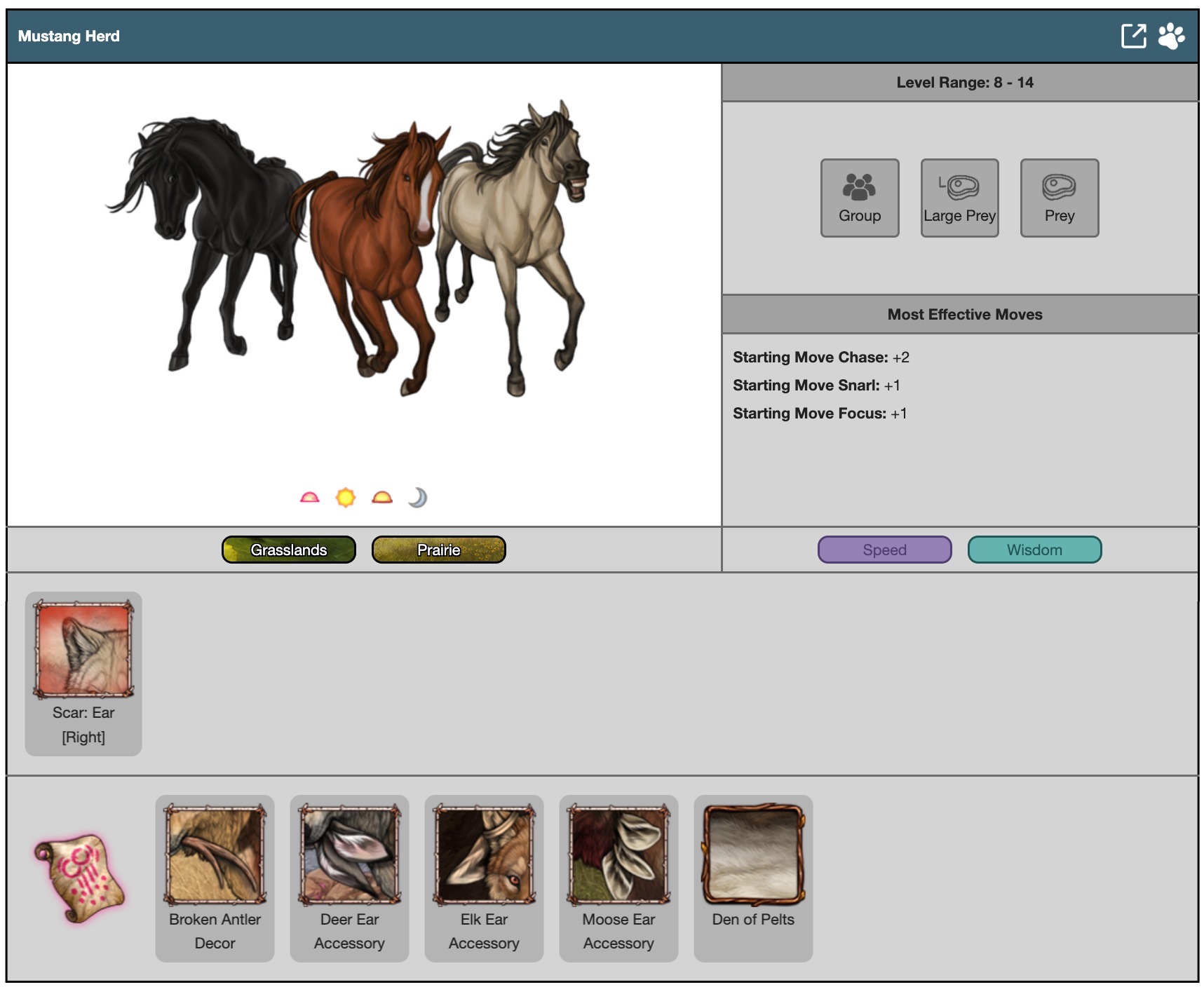Open the Grasslands biome tag
Viewport: 1204px width, 987px height.
(289, 550)
